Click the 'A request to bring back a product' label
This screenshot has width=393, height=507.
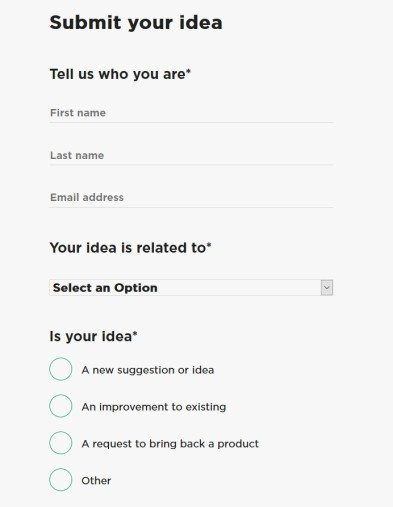[x=170, y=444]
